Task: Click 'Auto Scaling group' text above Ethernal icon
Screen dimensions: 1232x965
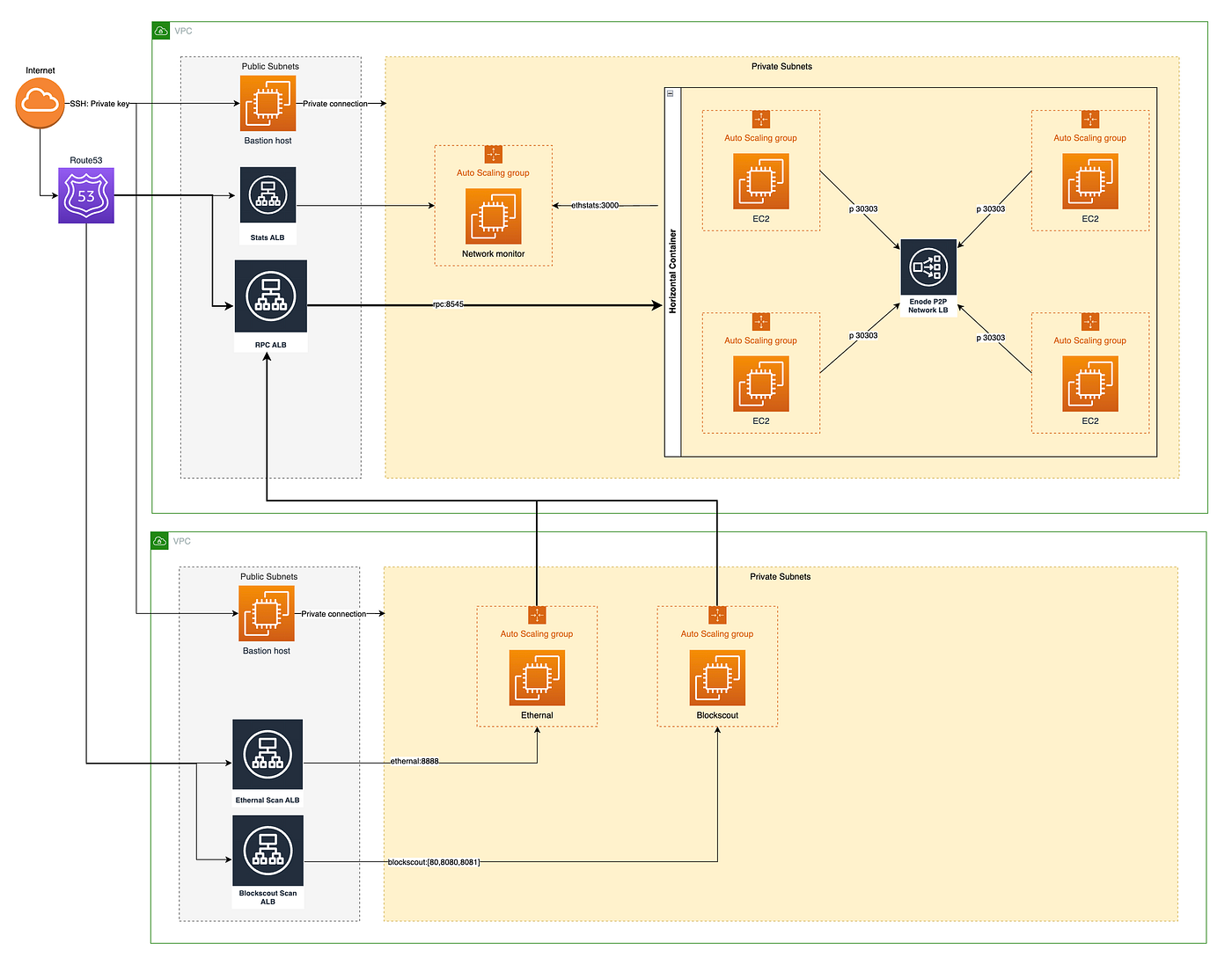Action: pyautogui.click(x=537, y=633)
